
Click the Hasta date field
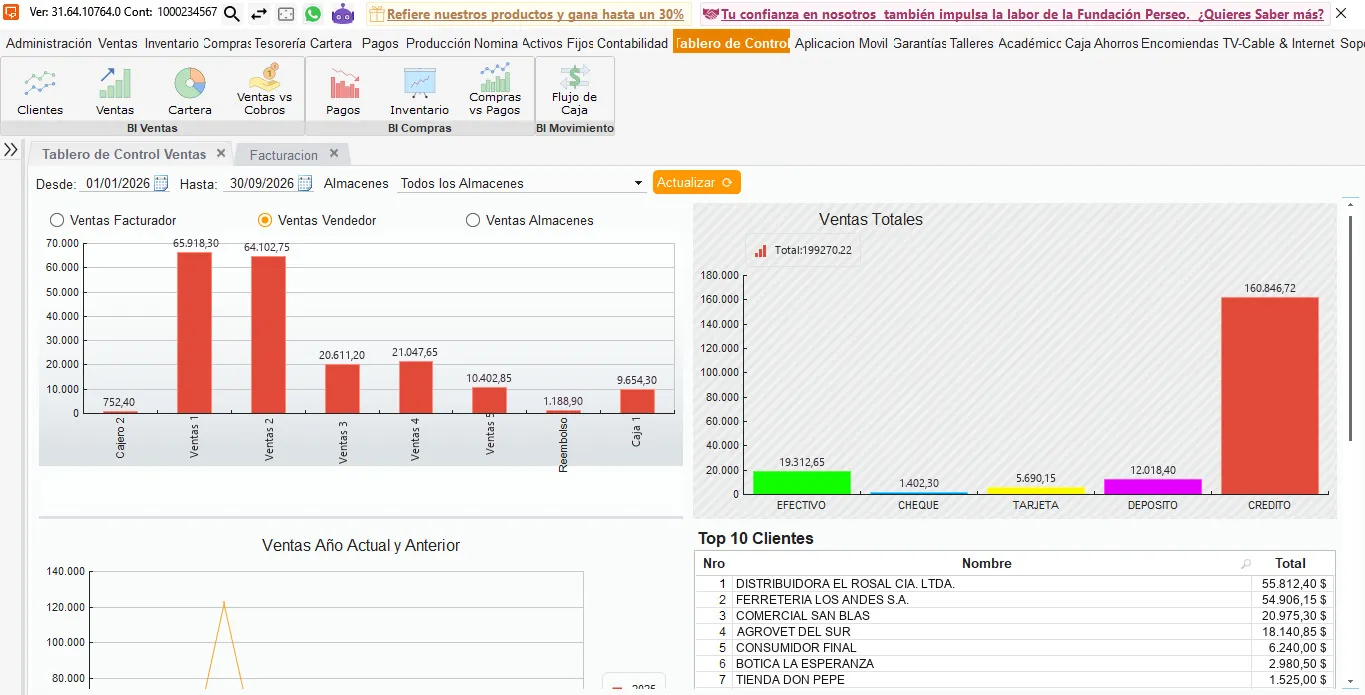(x=261, y=183)
